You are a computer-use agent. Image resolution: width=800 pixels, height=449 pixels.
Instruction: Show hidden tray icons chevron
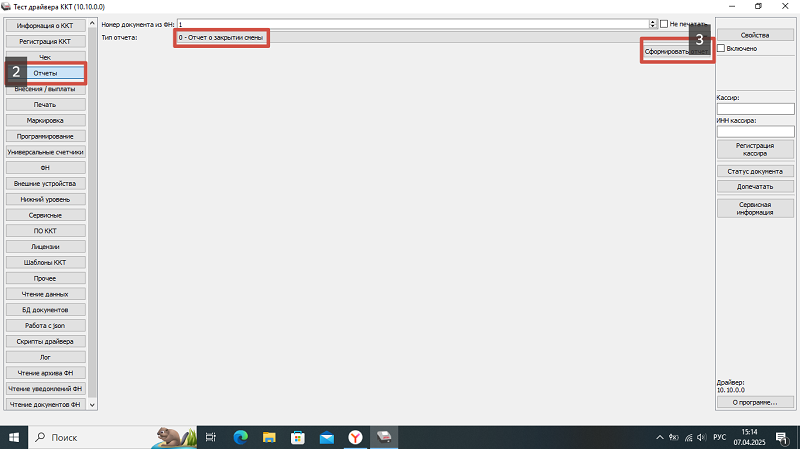(x=660, y=437)
